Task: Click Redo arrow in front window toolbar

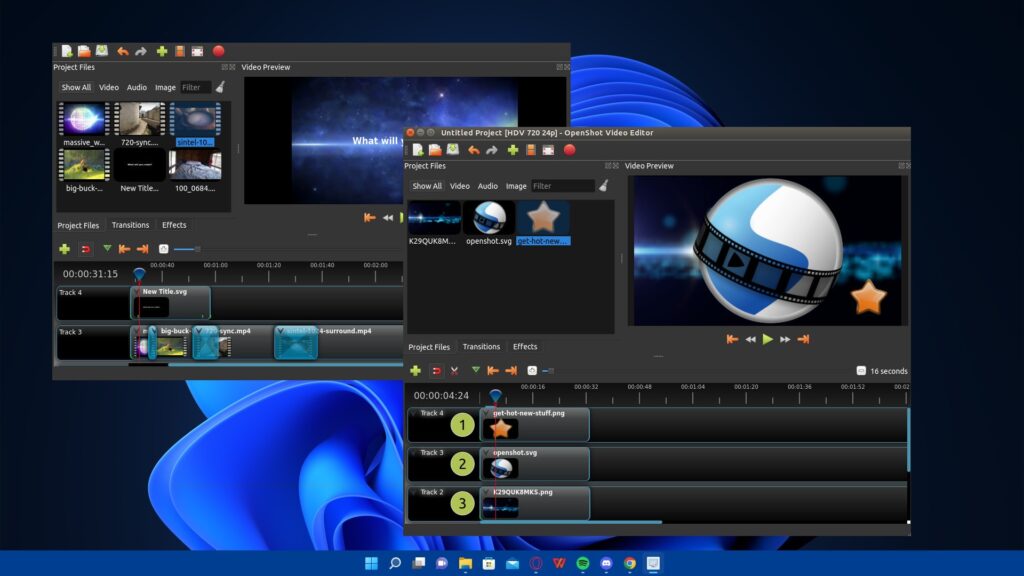Action: (x=492, y=150)
